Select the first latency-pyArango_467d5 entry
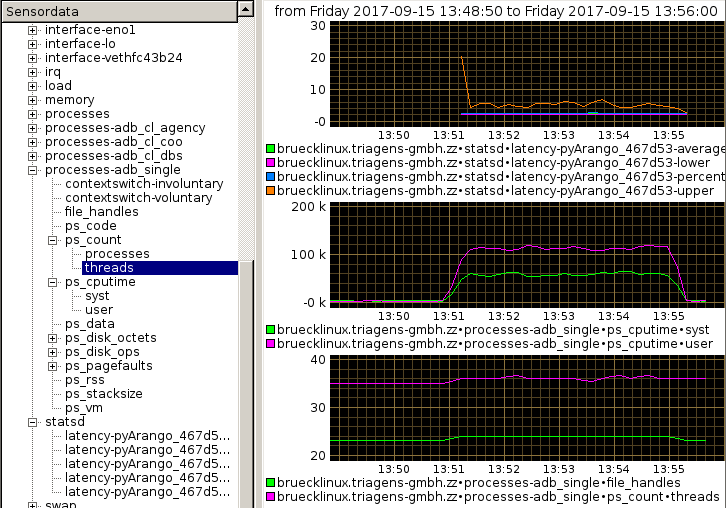Image resolution: width=726 pixels, height=508 pixels. click(147, 436)
